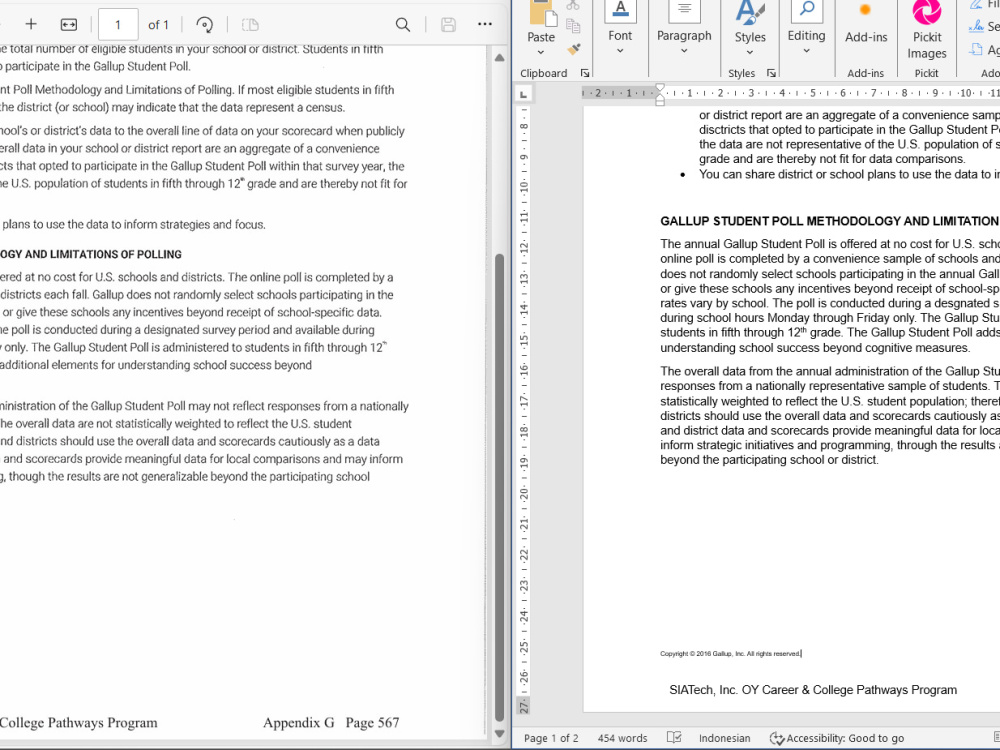
Task: Click the Copyright 2016 Gallup footer text
Action: tap(731, 654)
